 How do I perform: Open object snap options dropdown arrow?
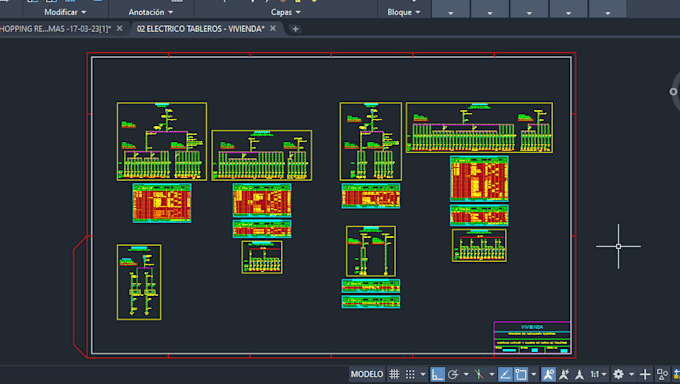pyautogui.click(x=534, y=374)
